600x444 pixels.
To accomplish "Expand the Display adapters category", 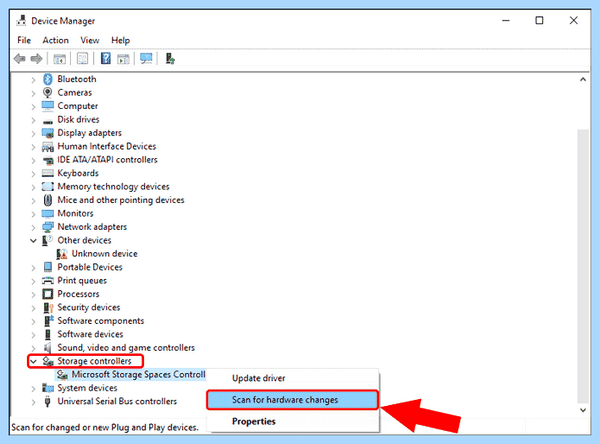I will [33, 134].
